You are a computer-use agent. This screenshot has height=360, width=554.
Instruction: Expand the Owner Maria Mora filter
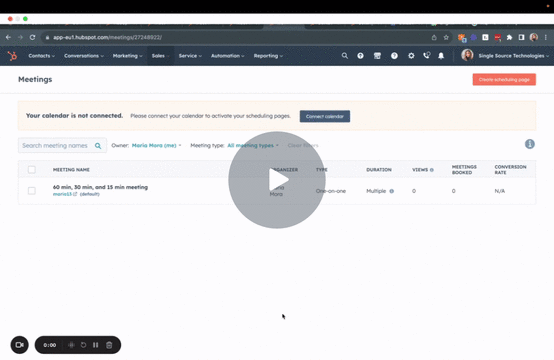(157, 145)
